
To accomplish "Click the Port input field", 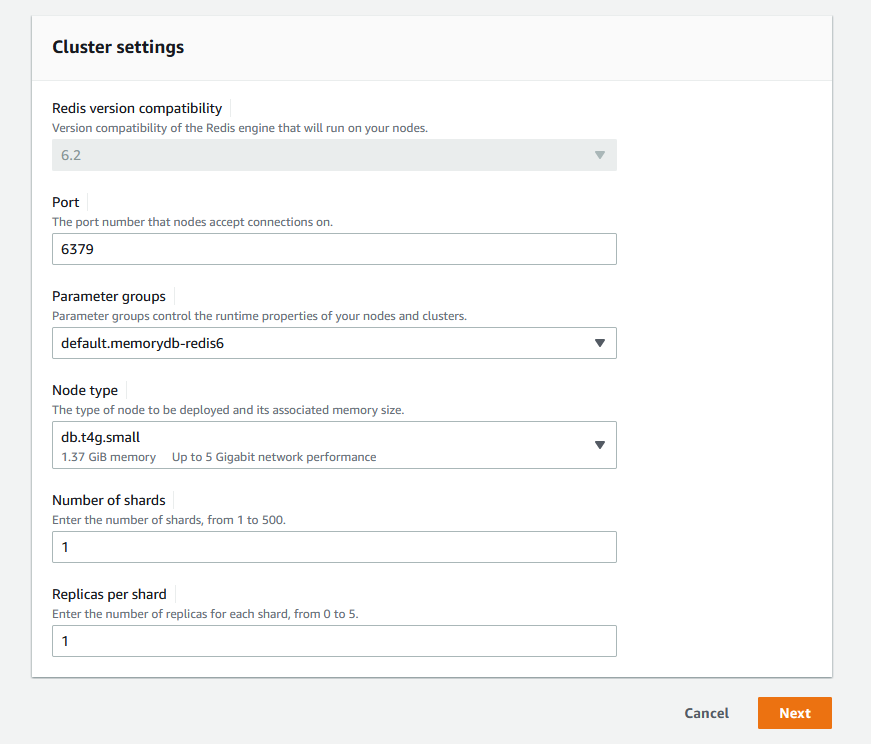I will click(334, 249).
